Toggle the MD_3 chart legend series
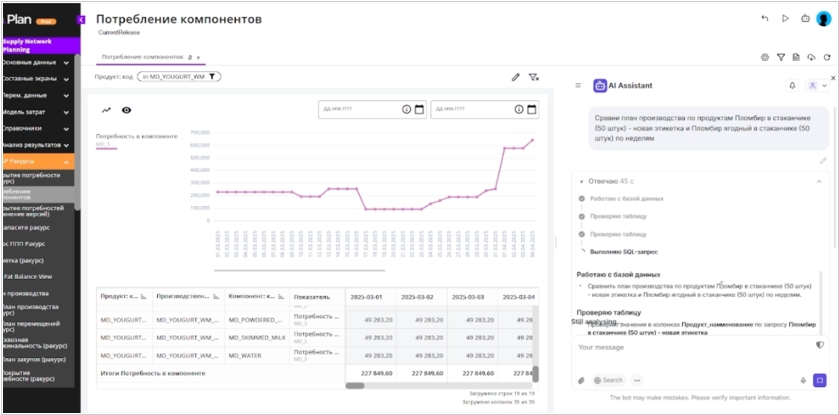Screen dimensions: 839x415 pyautogui.click(x=106, y=146)
